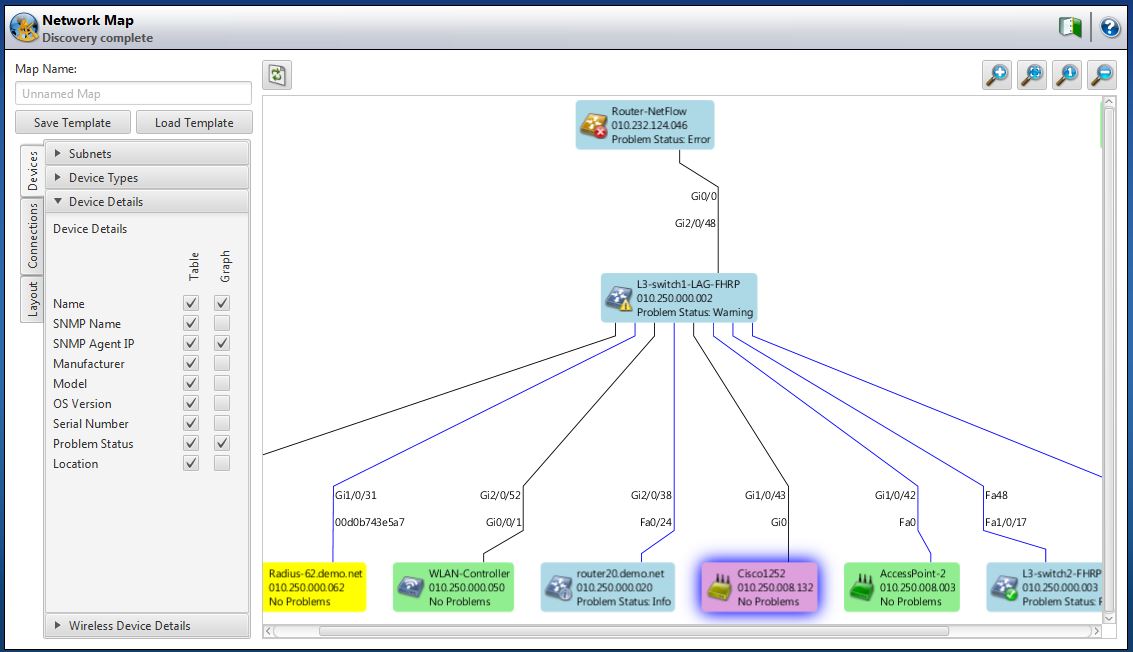Screen dimensions: 1133x652
Task: Enable SNMP Name in Graph column
Action: point(222,323)
